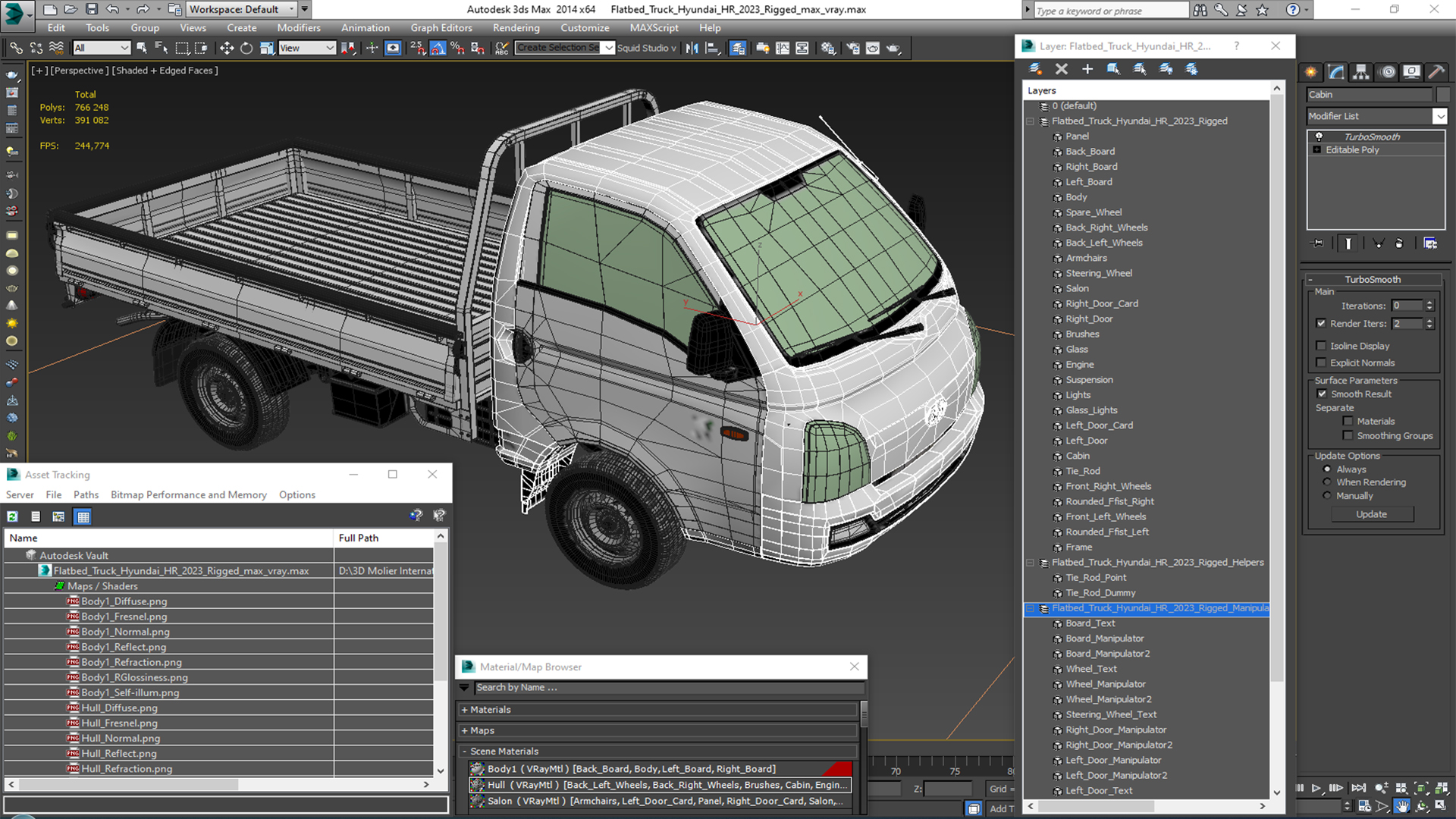Enable Separate by Materials checkbox
Viewport: 1456px width, 819px height.
(x=1348, y=421)
